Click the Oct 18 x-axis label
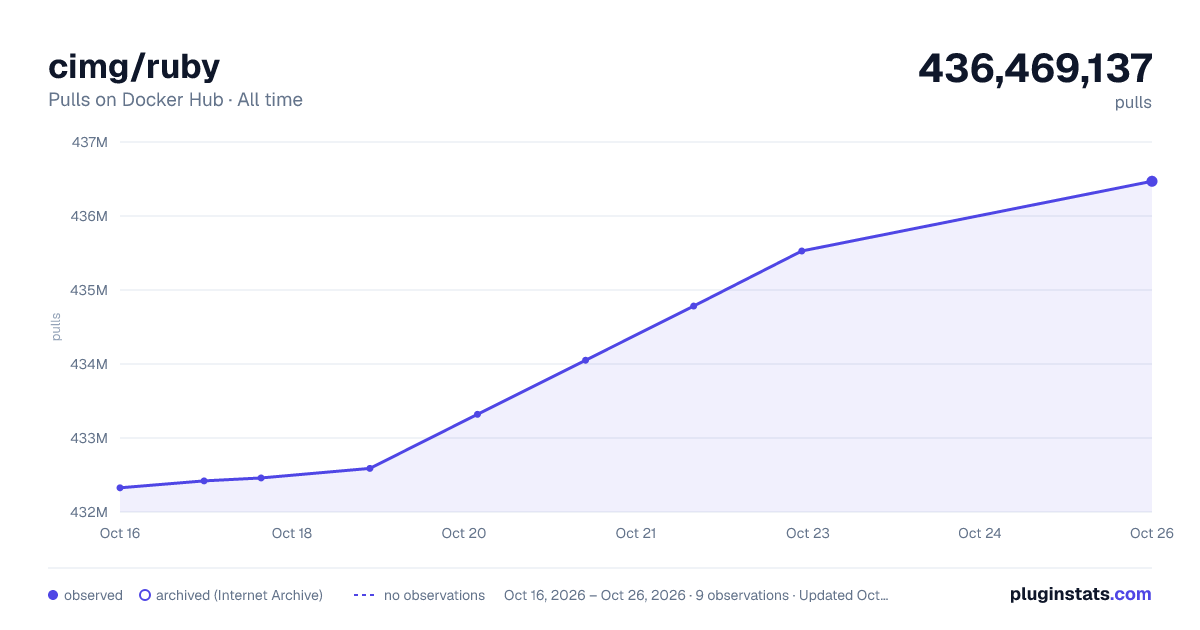Viewport: 1200px width, 630px height. [x=292, y=533]
